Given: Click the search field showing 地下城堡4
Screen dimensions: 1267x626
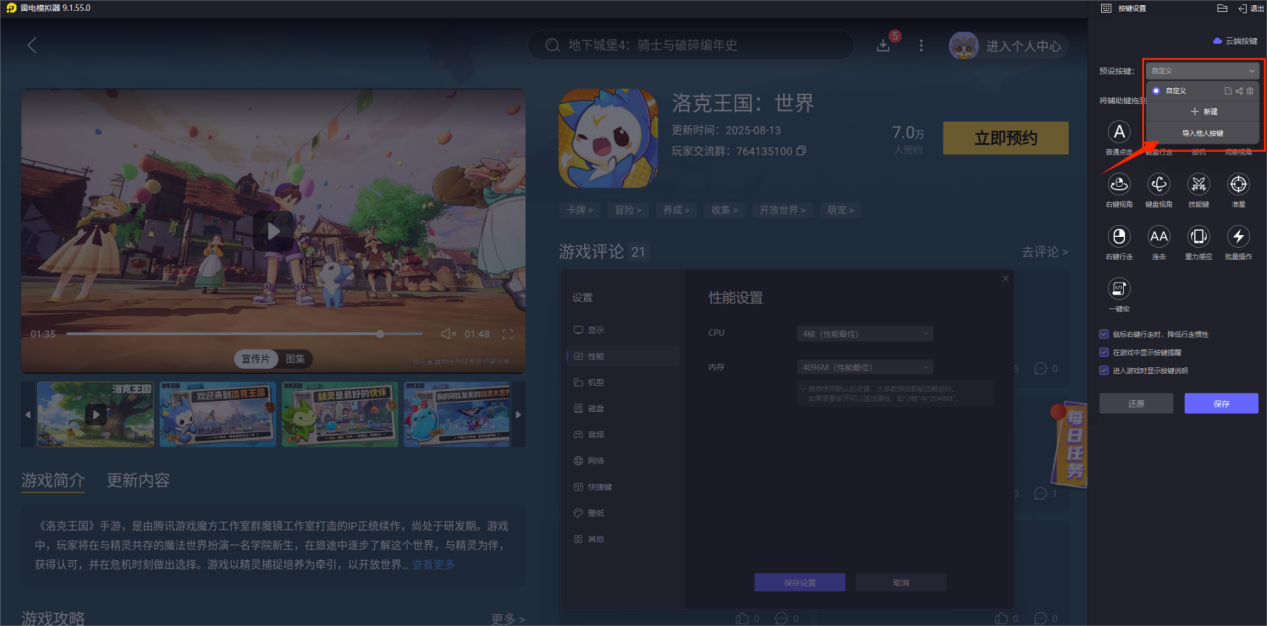Looking at the screenshot, I should (x=691, y=45).
